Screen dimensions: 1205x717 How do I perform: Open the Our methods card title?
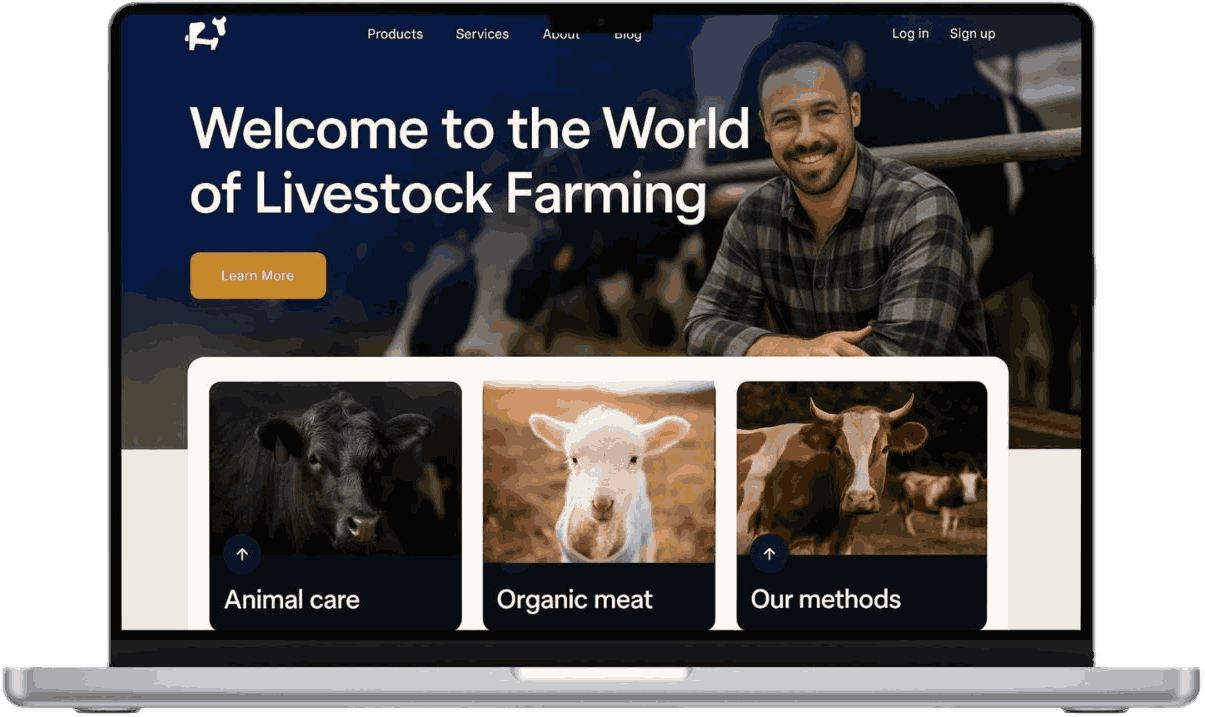[x=826, y=600]
